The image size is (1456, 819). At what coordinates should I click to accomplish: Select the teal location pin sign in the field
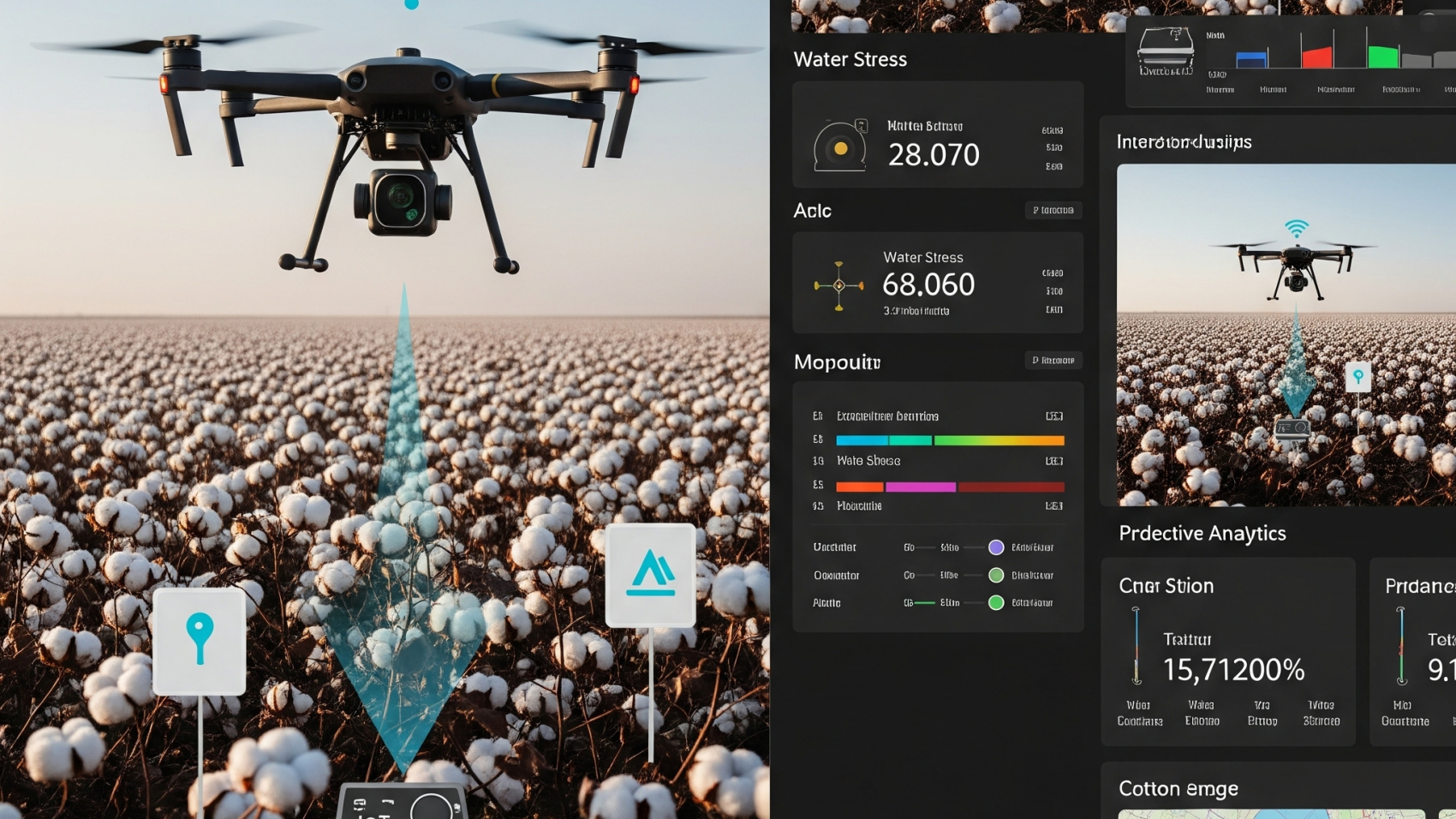[x=200, y=640]
